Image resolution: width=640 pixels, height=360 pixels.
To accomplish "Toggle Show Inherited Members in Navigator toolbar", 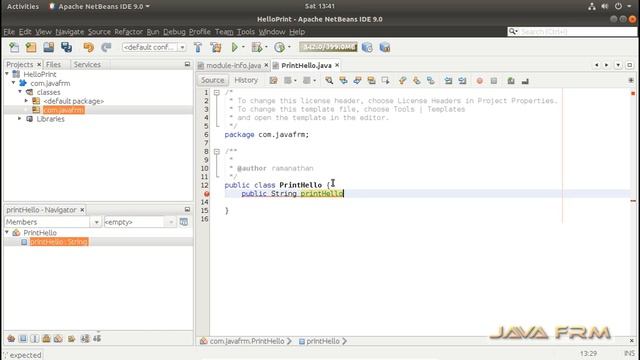I will (11, 338).
